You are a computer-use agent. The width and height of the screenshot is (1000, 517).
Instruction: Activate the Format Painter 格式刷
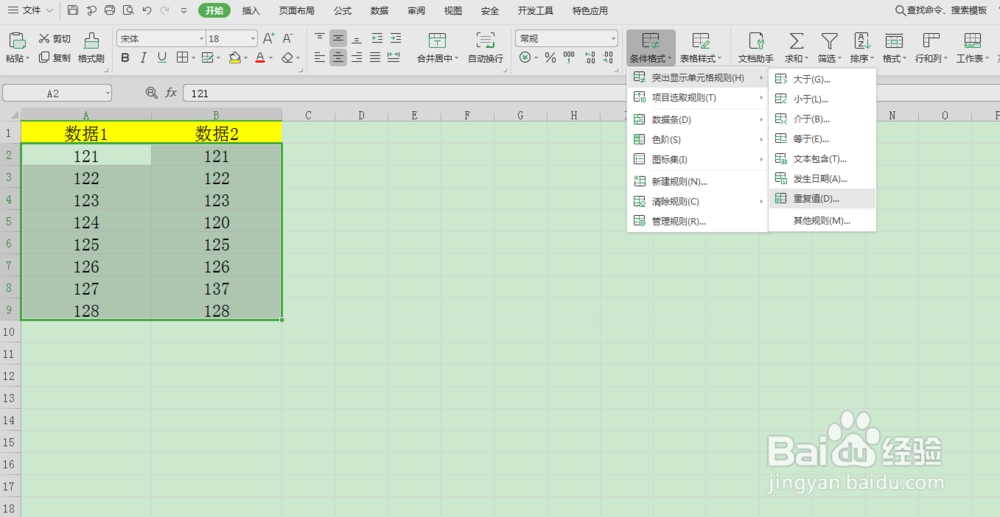click(91, 47)
